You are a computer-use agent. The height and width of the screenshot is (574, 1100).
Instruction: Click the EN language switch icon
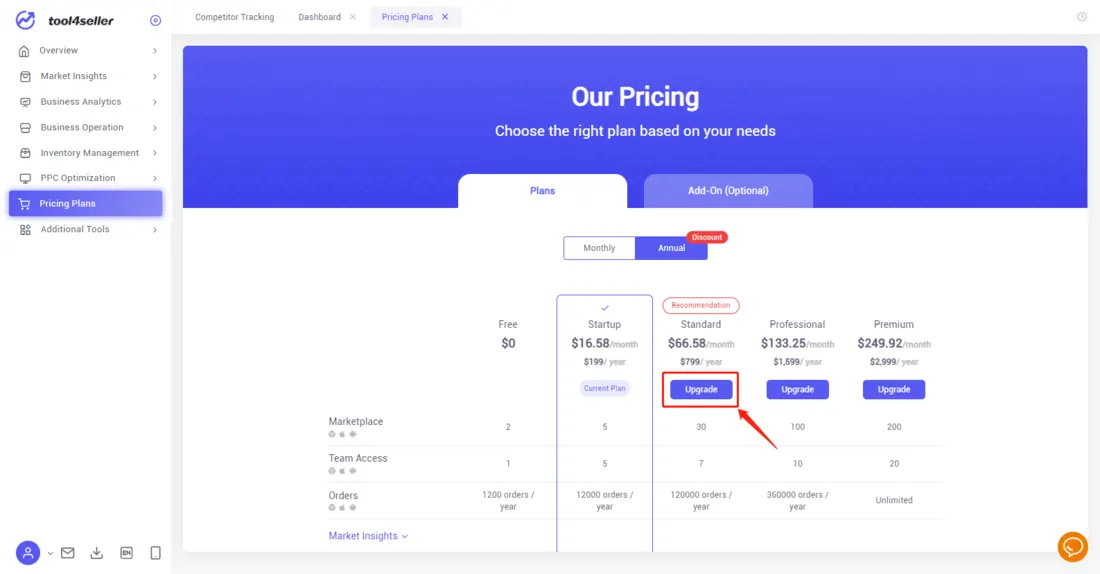point(126,553)
